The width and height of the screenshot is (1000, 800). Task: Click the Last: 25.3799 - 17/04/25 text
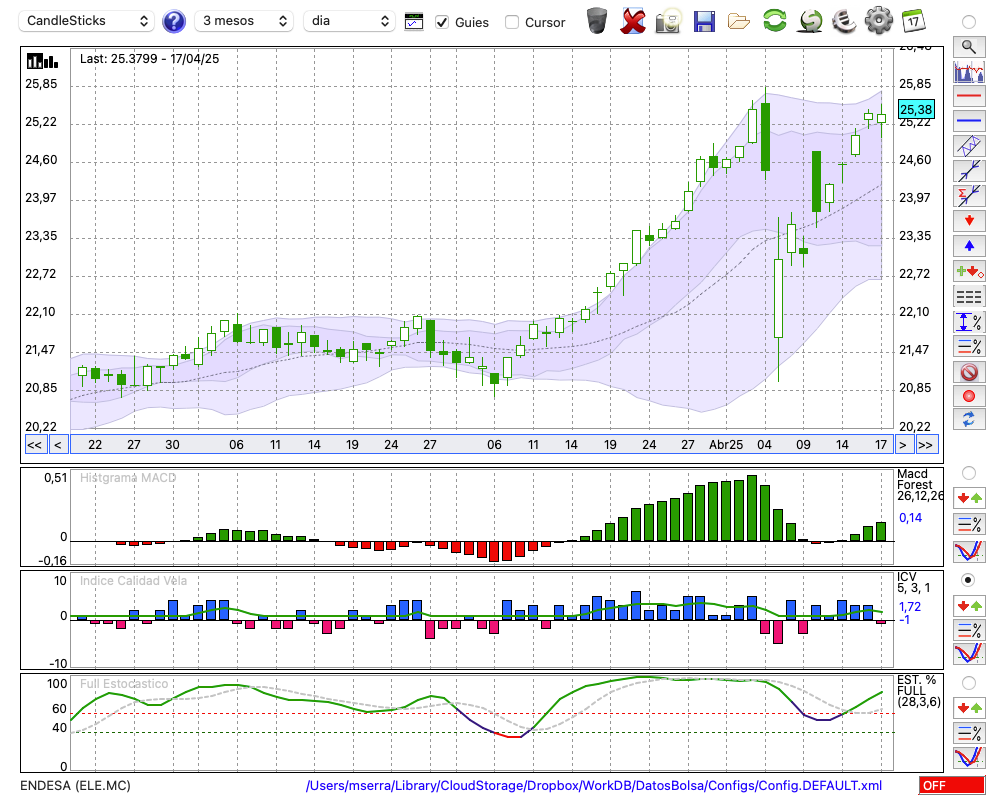[x=149, y=59]
